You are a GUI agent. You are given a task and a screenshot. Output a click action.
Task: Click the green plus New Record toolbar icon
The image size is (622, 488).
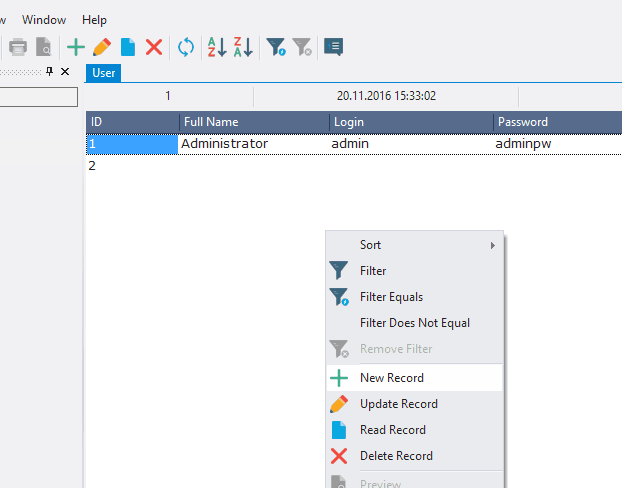(76, 47)
